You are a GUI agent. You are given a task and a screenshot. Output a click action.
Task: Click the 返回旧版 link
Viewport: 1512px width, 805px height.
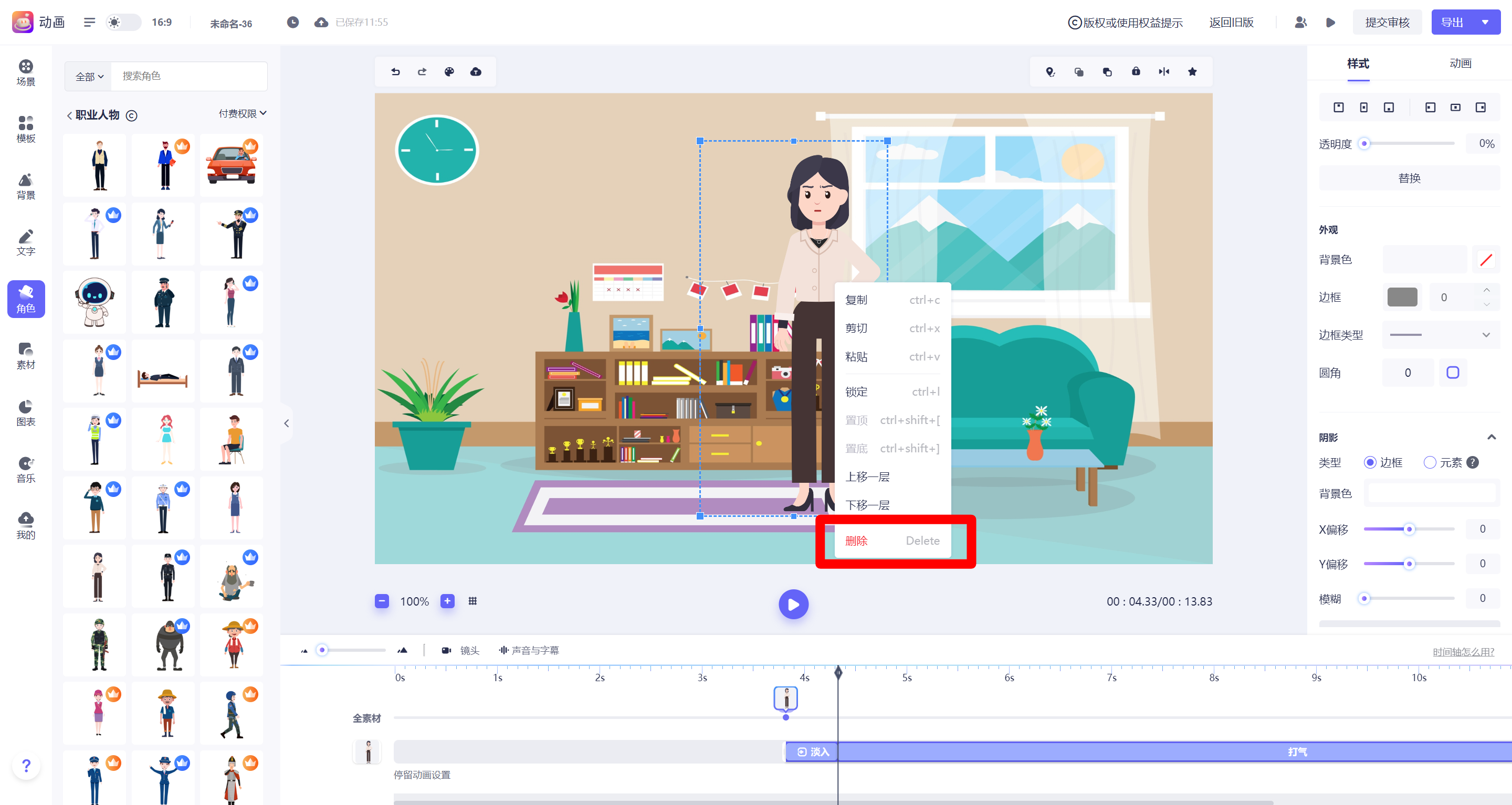point(1231,22)
